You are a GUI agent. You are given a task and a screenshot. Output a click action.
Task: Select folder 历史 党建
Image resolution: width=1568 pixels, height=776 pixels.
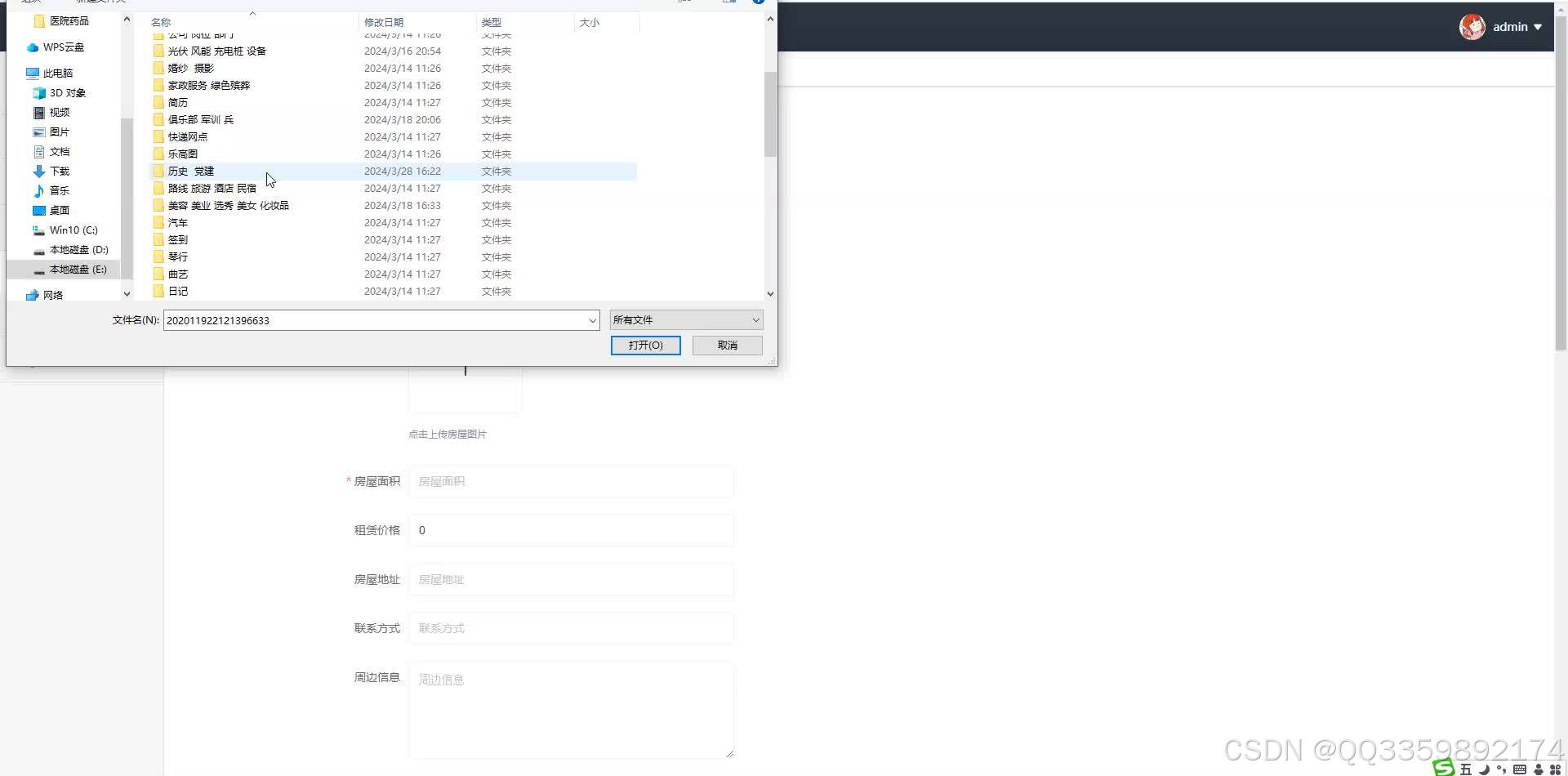point(190,171)
